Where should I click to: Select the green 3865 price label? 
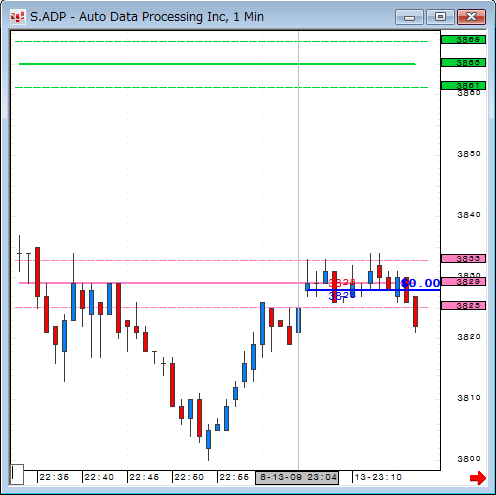click(x=463, y=63)
